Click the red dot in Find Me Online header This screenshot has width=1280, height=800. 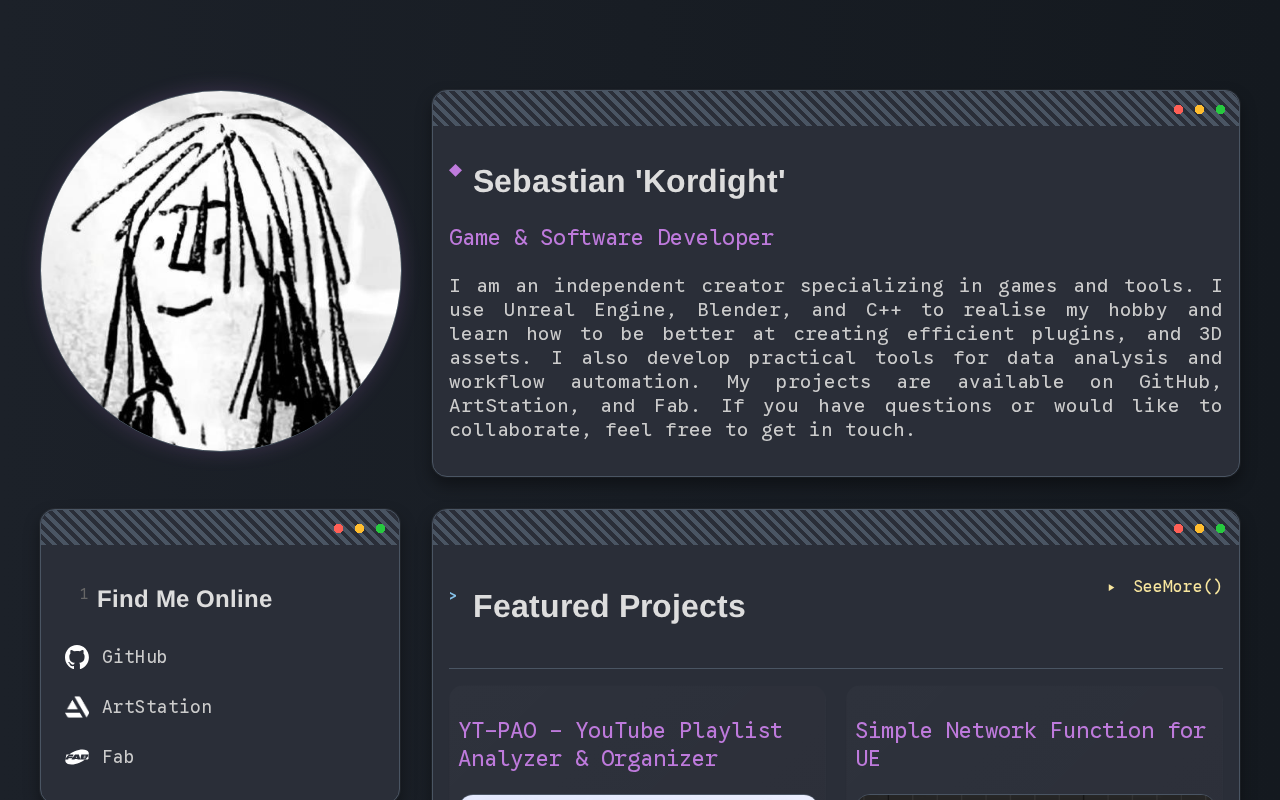coord(338,528)
